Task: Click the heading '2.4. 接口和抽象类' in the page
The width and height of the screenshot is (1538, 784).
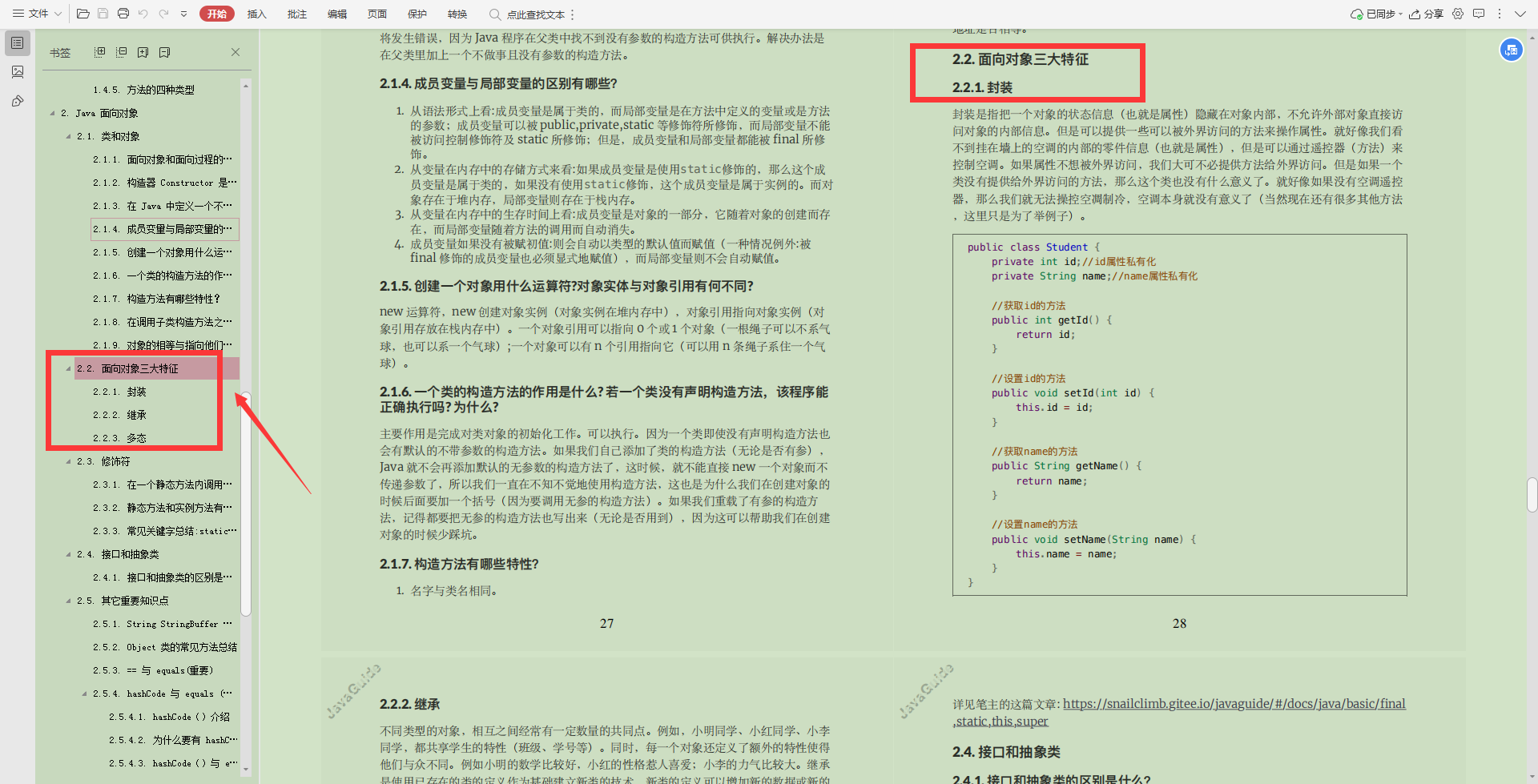Action: 1006,752
